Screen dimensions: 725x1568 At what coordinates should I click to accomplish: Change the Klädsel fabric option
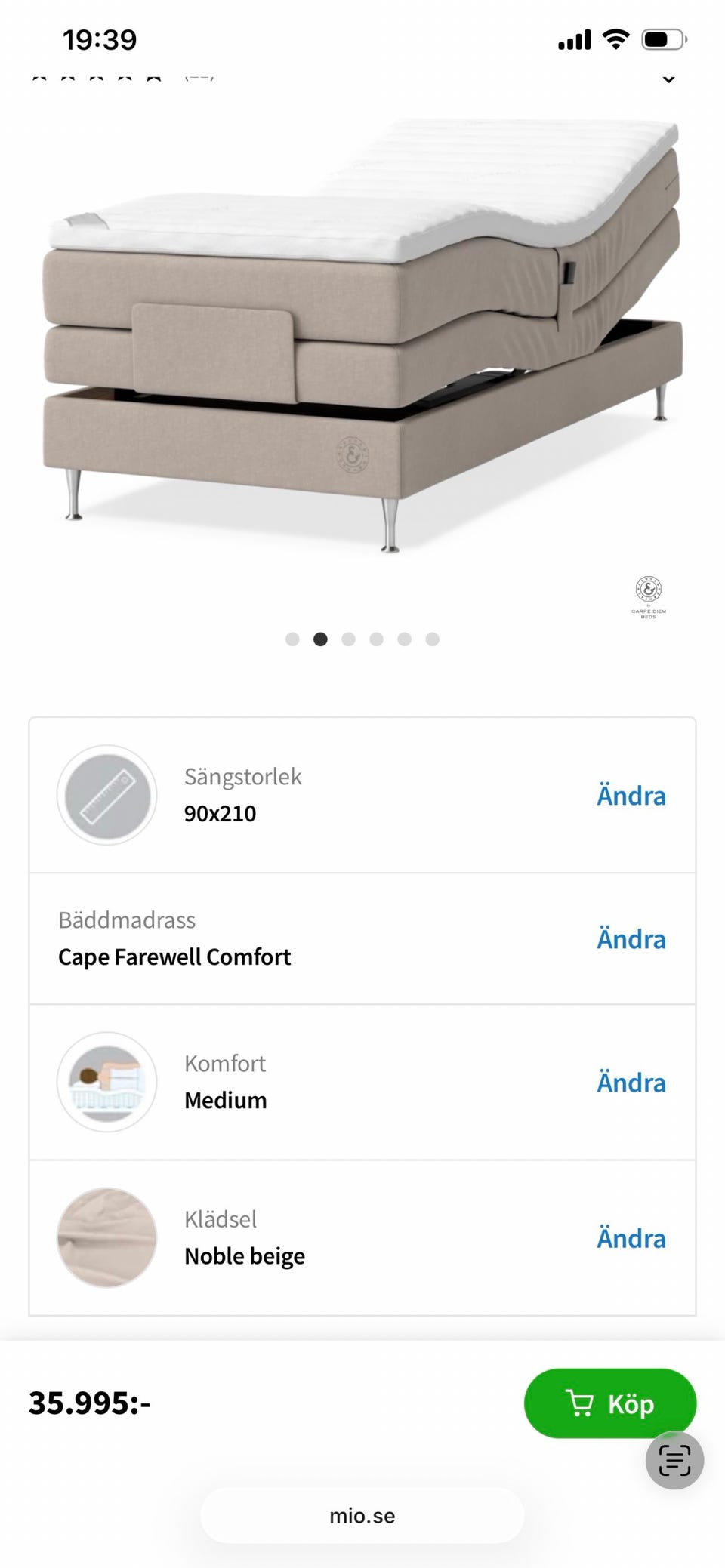point(631,1238)
